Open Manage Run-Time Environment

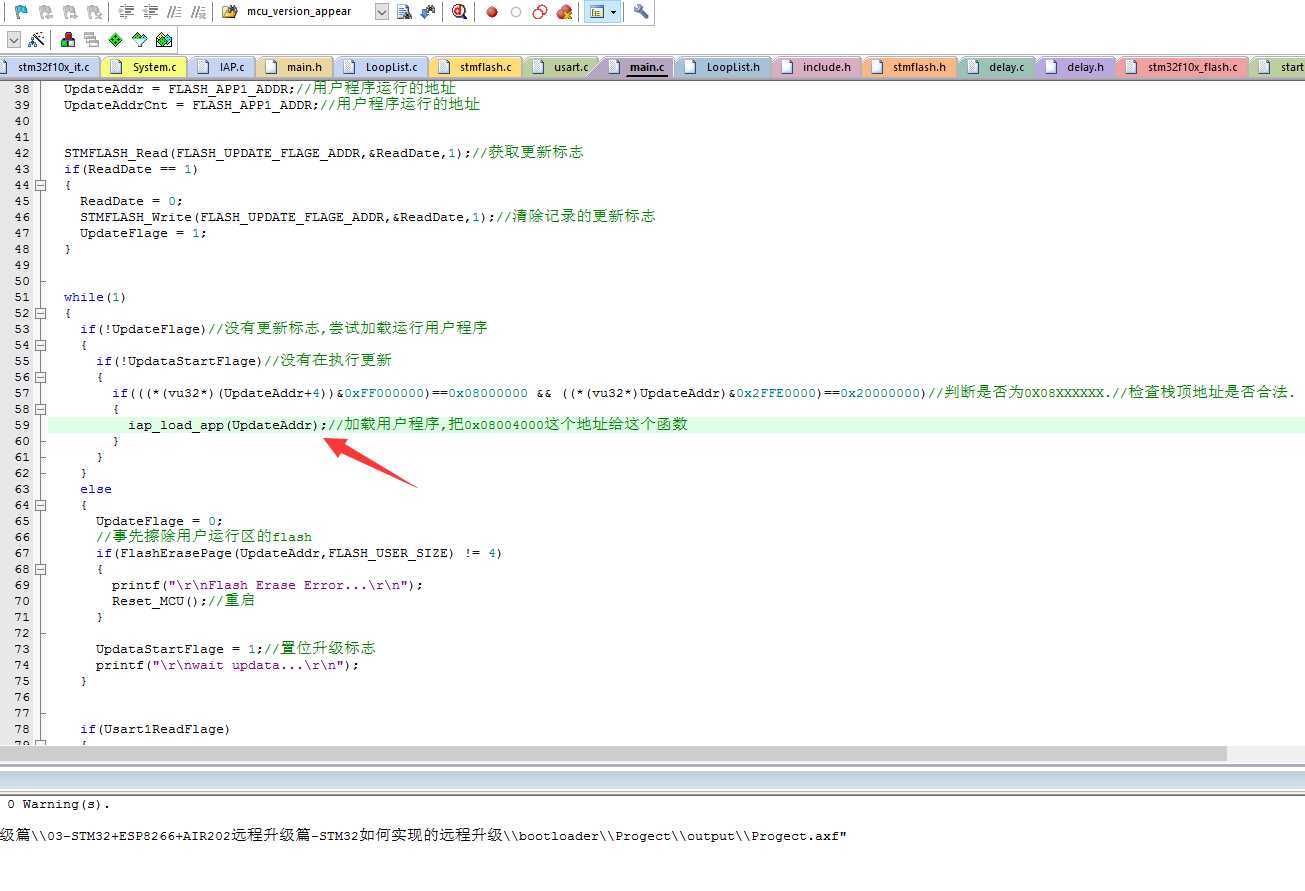[x=116, y=40]
